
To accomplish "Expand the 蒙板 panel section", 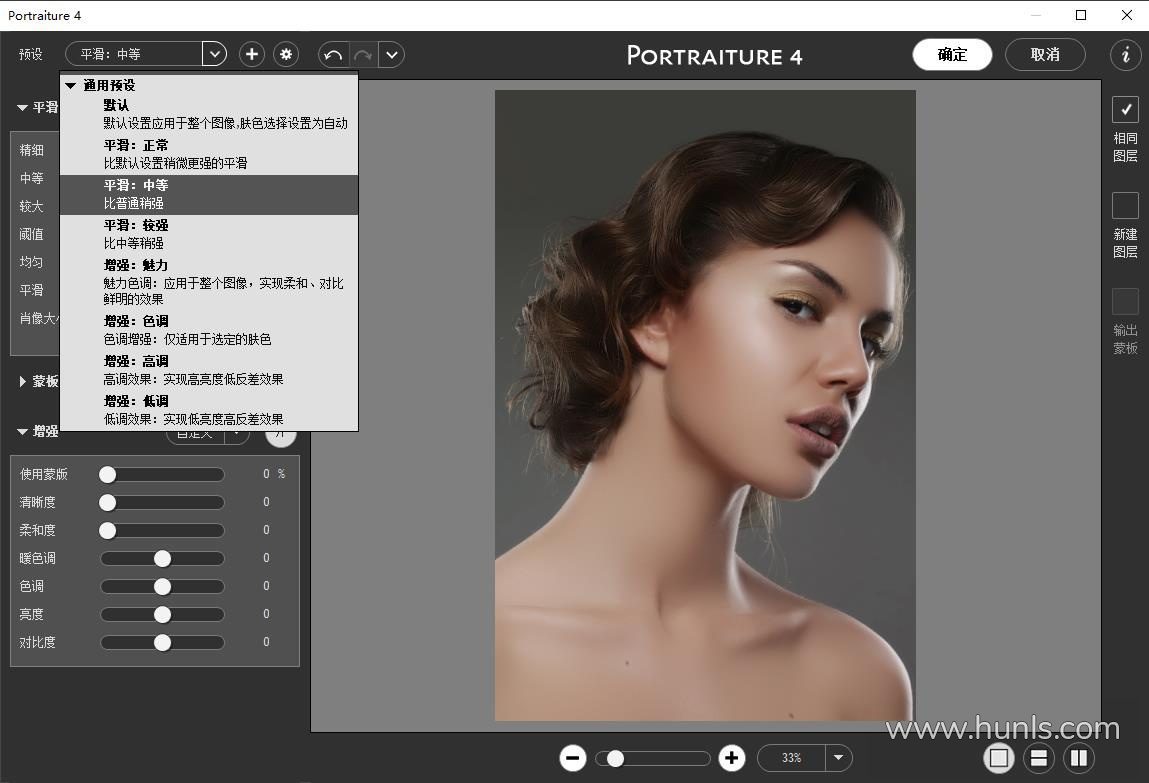I will [24, 381].
